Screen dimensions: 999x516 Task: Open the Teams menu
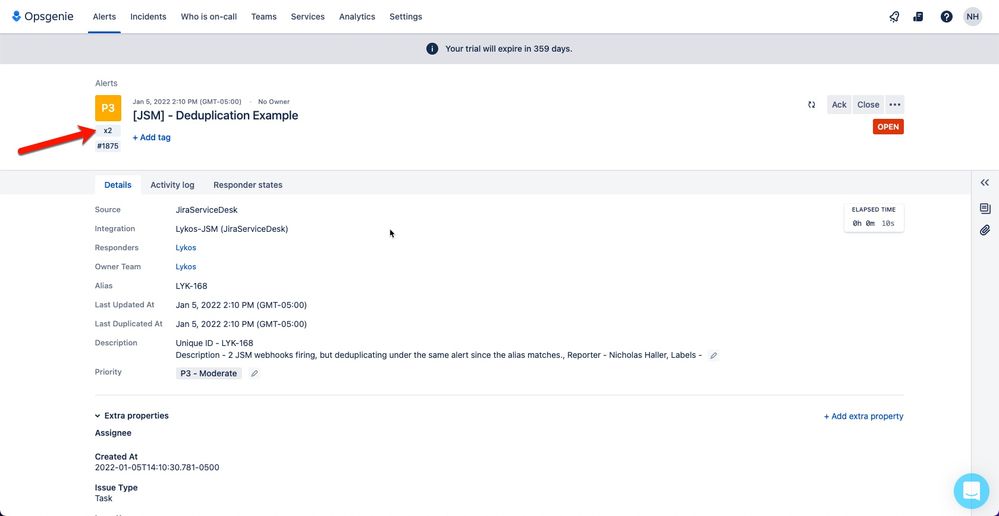coord(264,17)
